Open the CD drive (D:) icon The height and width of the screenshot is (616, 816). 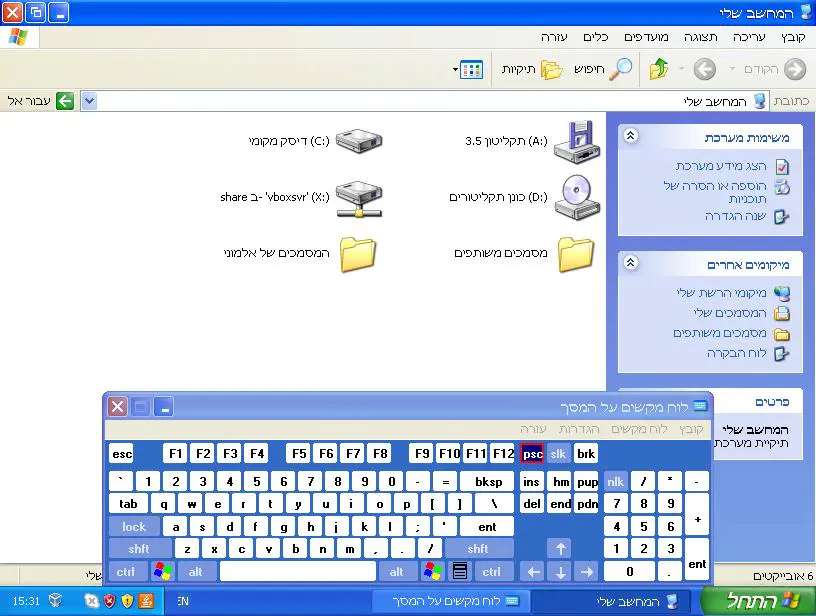[x=576, y=197]
